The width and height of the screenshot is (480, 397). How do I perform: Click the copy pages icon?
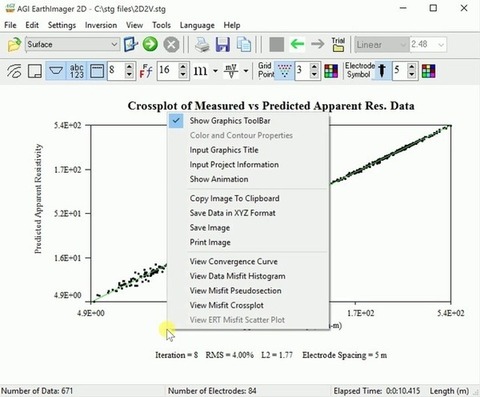point(244,44)
